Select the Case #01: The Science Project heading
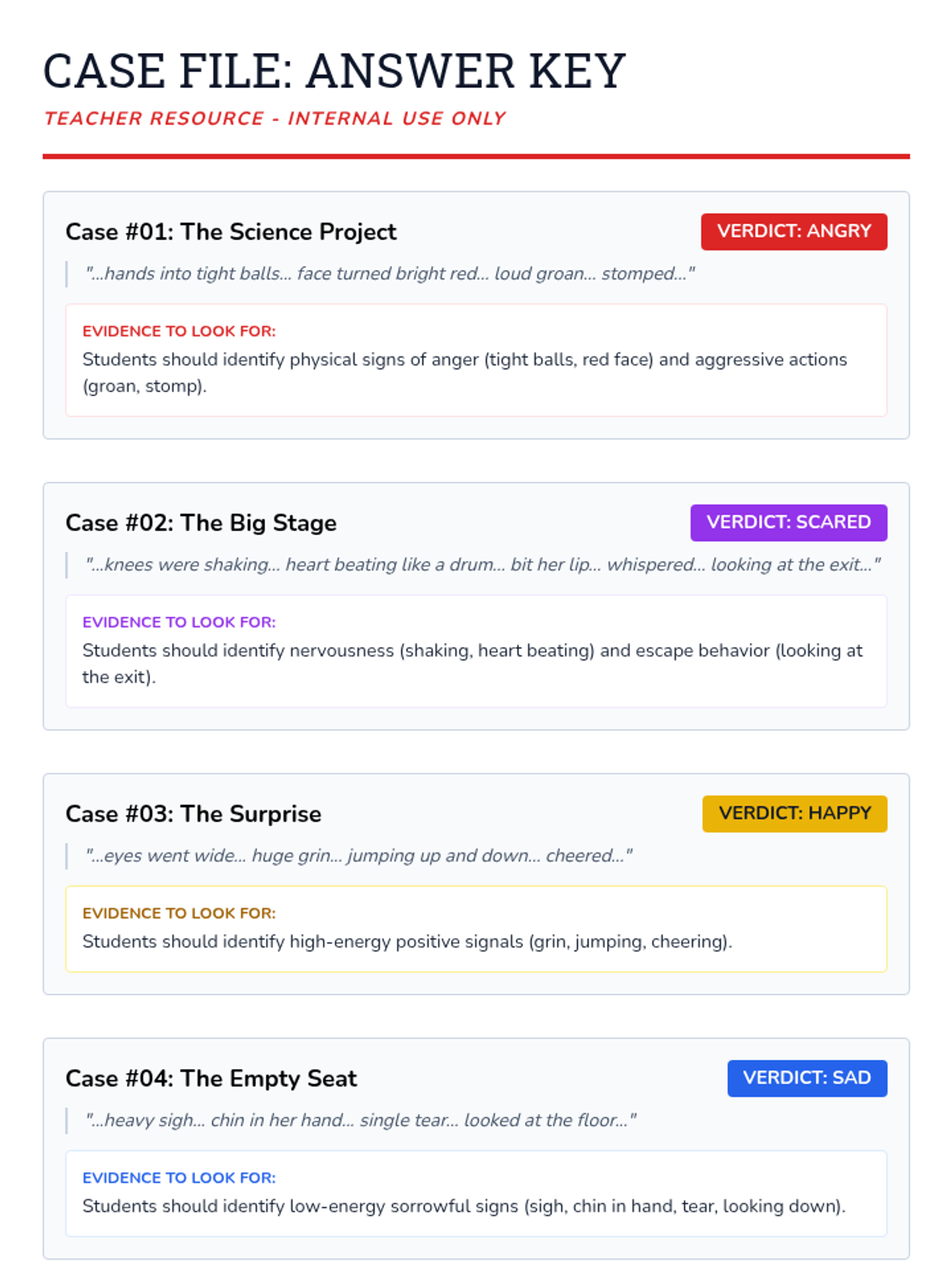This screenshot has height=1270, width=952. pyautogui.click(x=231, y=232)
